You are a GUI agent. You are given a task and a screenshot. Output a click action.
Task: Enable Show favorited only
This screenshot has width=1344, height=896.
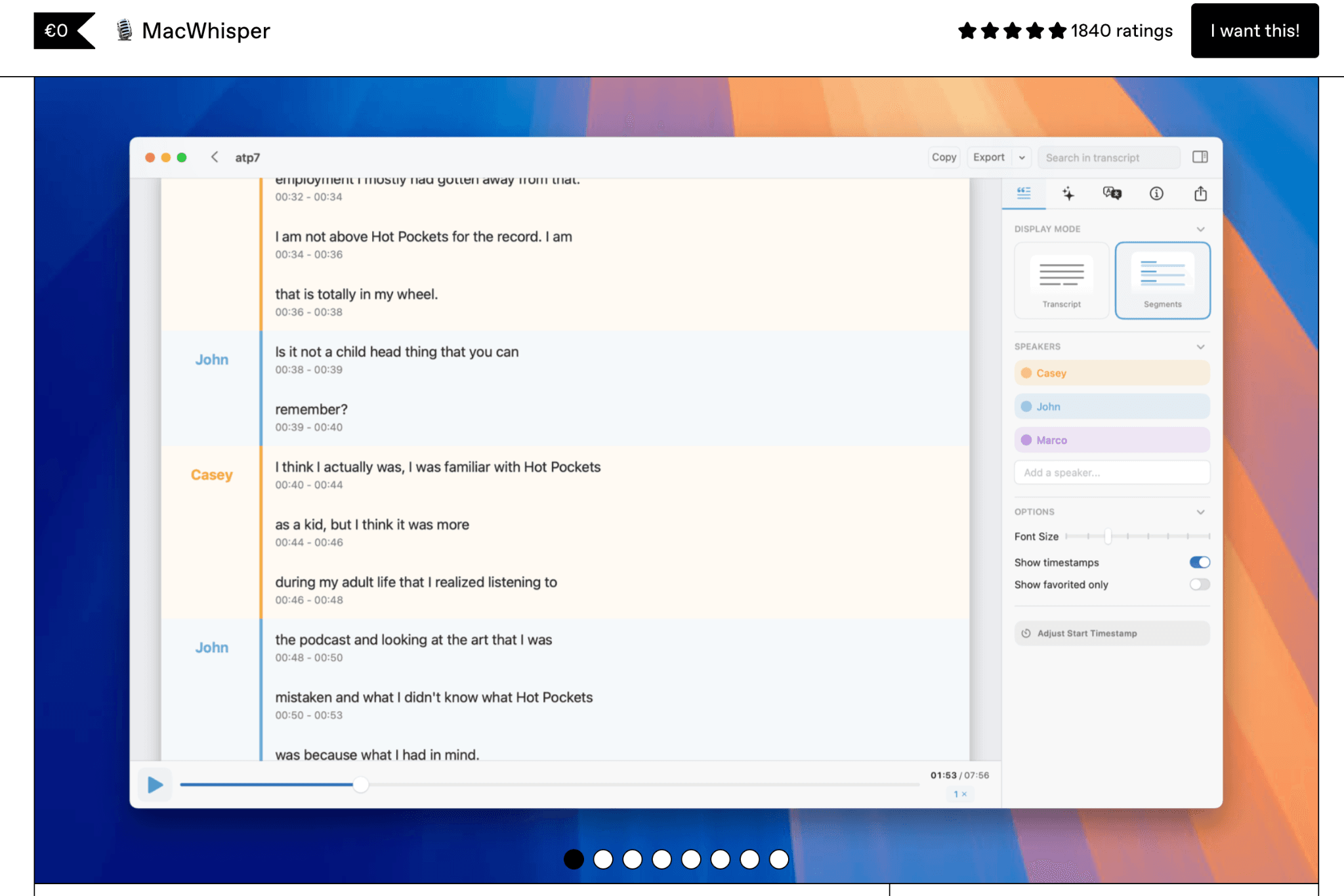pos(1200,584)
